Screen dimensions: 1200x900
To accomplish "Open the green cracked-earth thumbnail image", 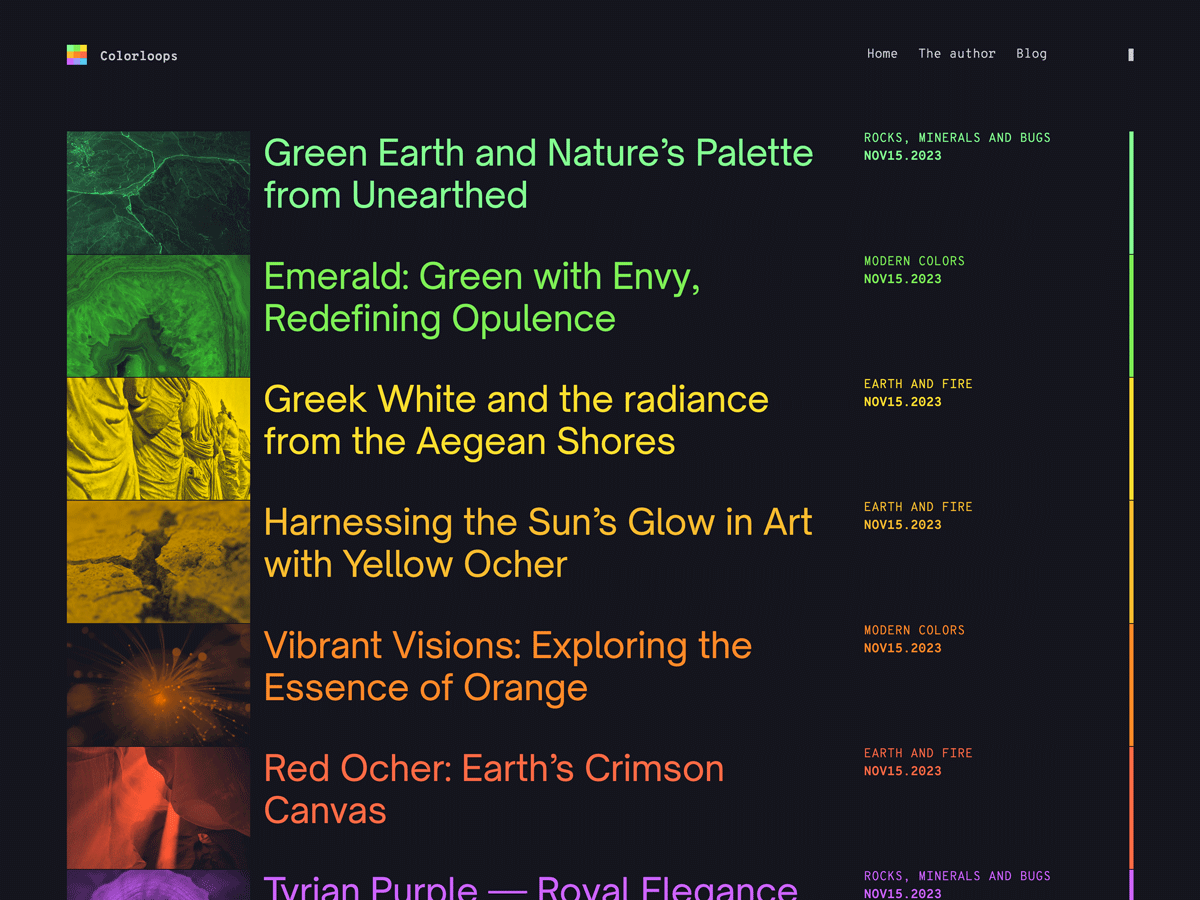I will coord(158,192).
